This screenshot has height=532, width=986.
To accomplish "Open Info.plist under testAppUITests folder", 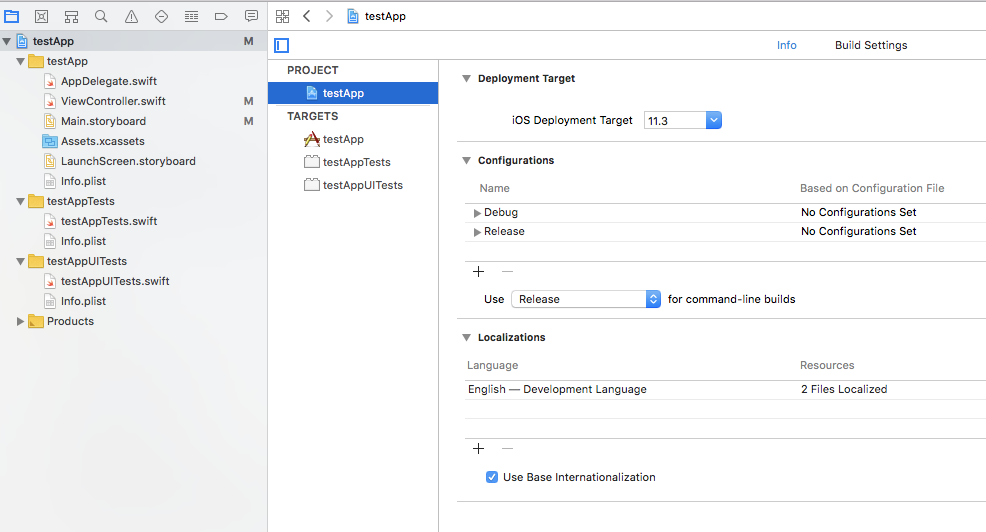I will pos(83,301).
